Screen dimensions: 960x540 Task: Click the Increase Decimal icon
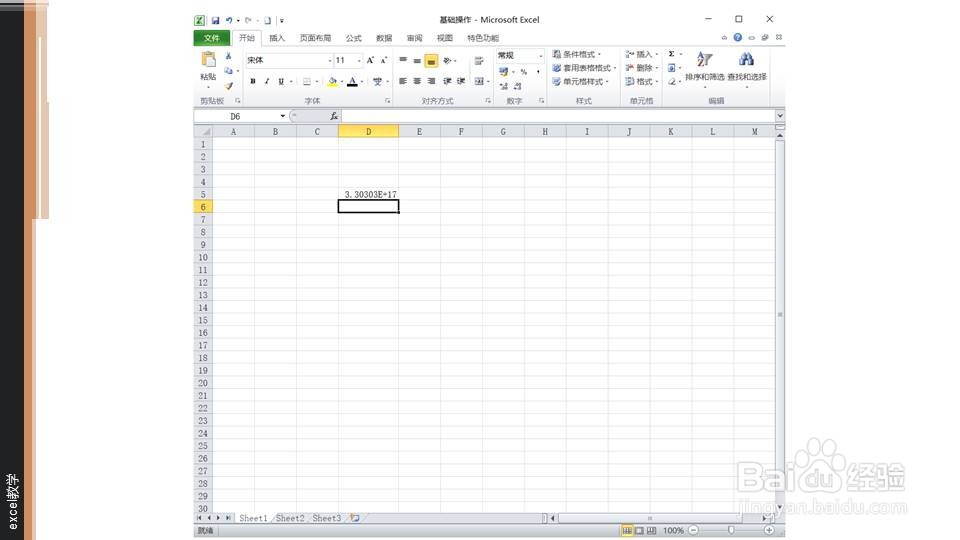click(x=503, y=86)
